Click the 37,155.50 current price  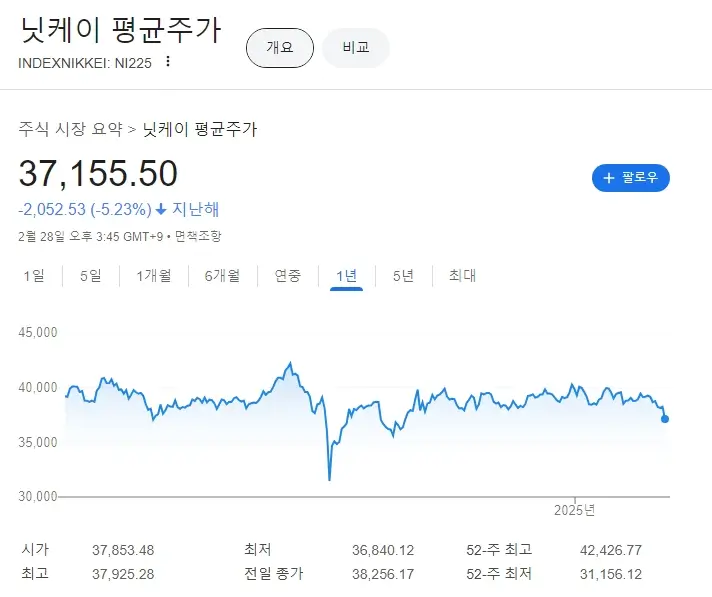98,174
